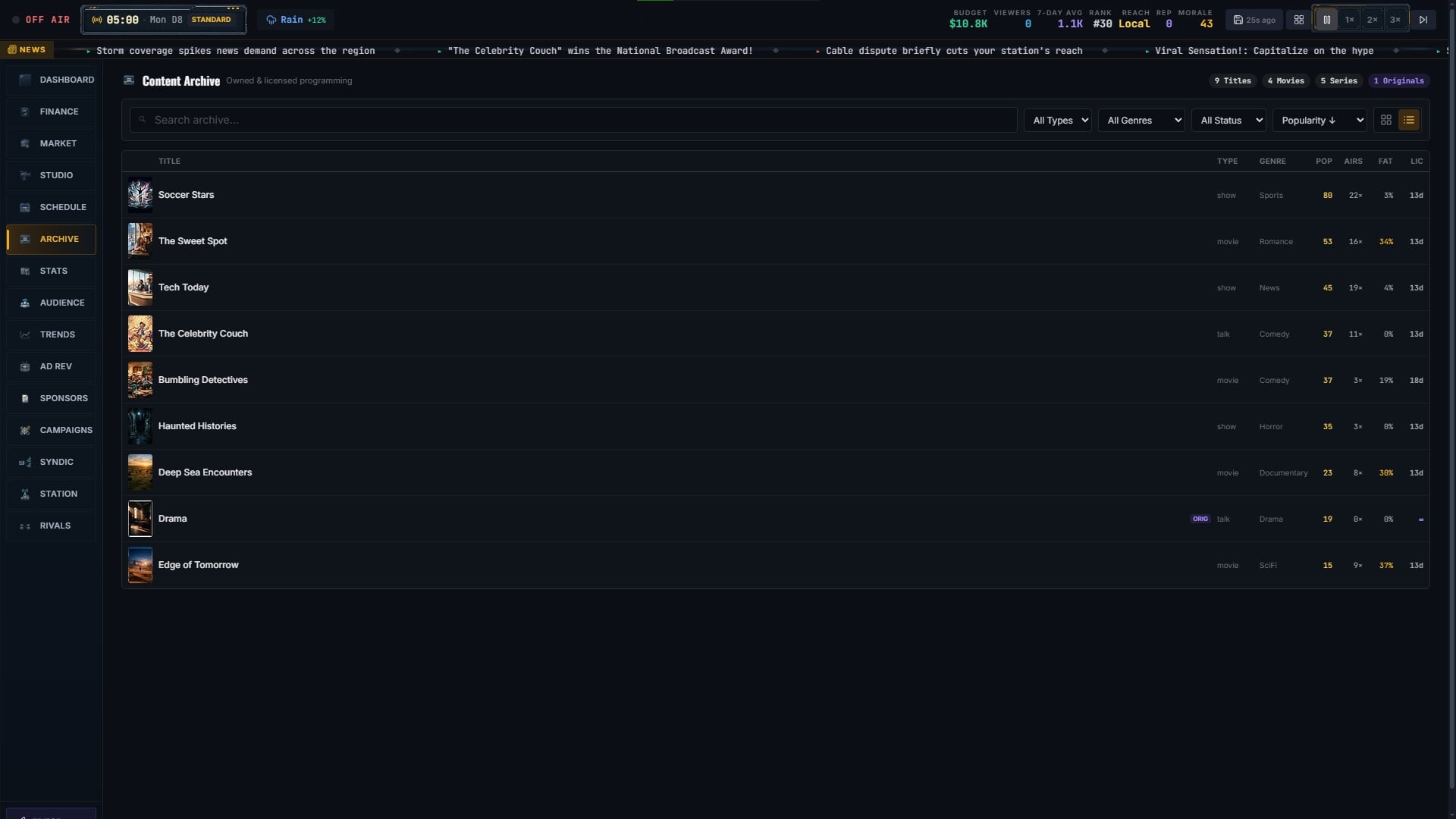Click the Audience sidebar icon
Image resolution: width=1456 pixels, height=819 pixels.
[25, 303]
